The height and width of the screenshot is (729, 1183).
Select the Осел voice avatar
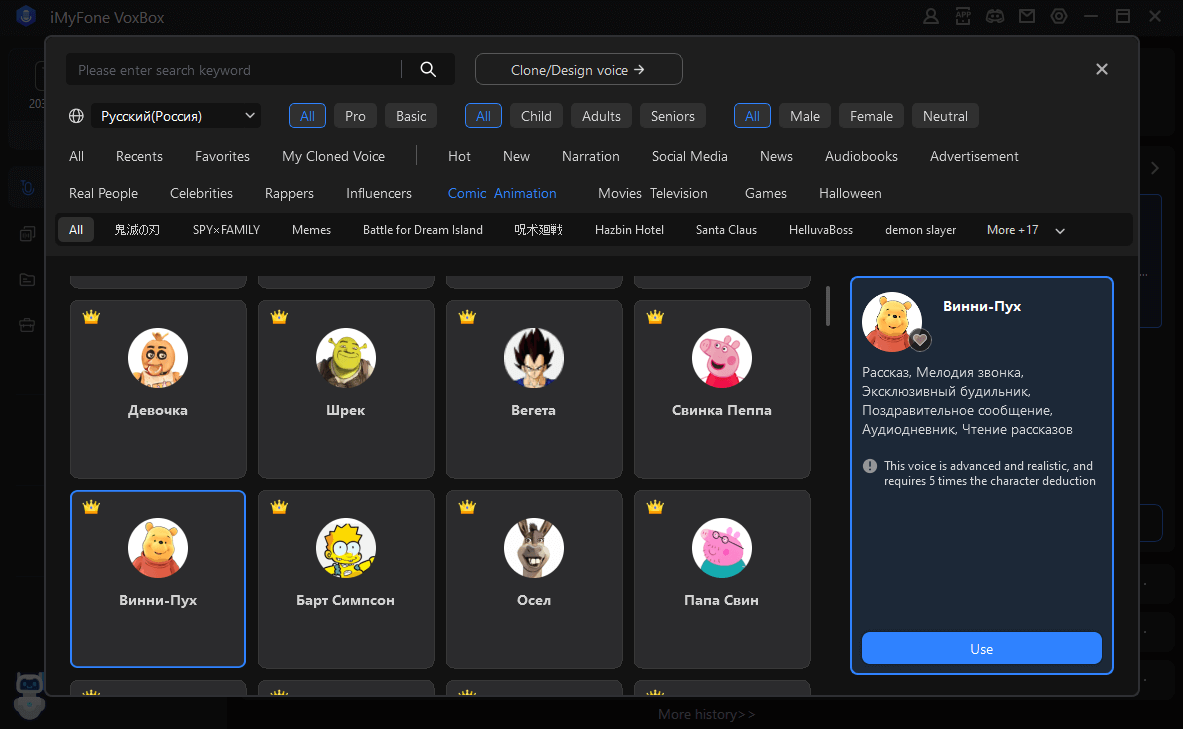tap(533, 548)
